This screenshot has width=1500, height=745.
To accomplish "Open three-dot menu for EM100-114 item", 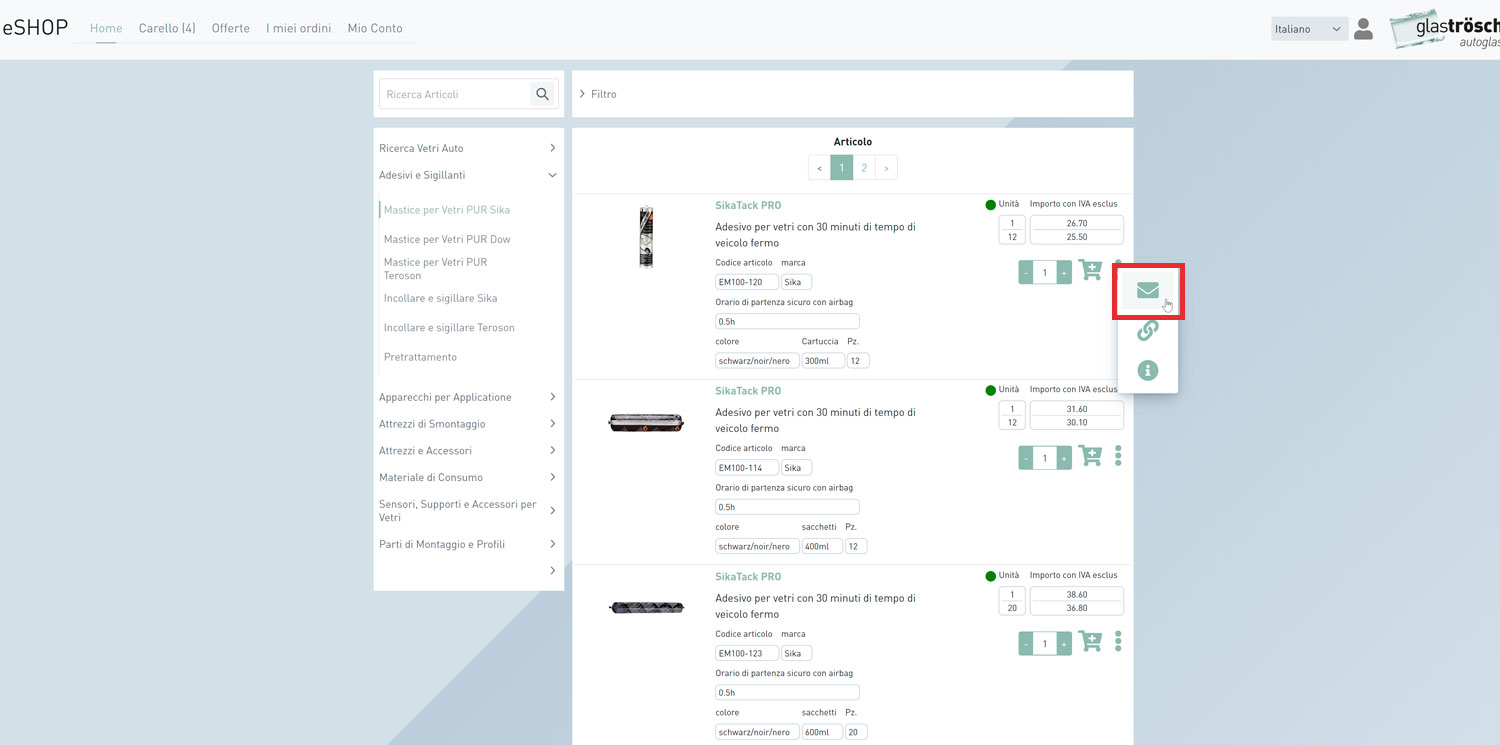I will 1118,456.
